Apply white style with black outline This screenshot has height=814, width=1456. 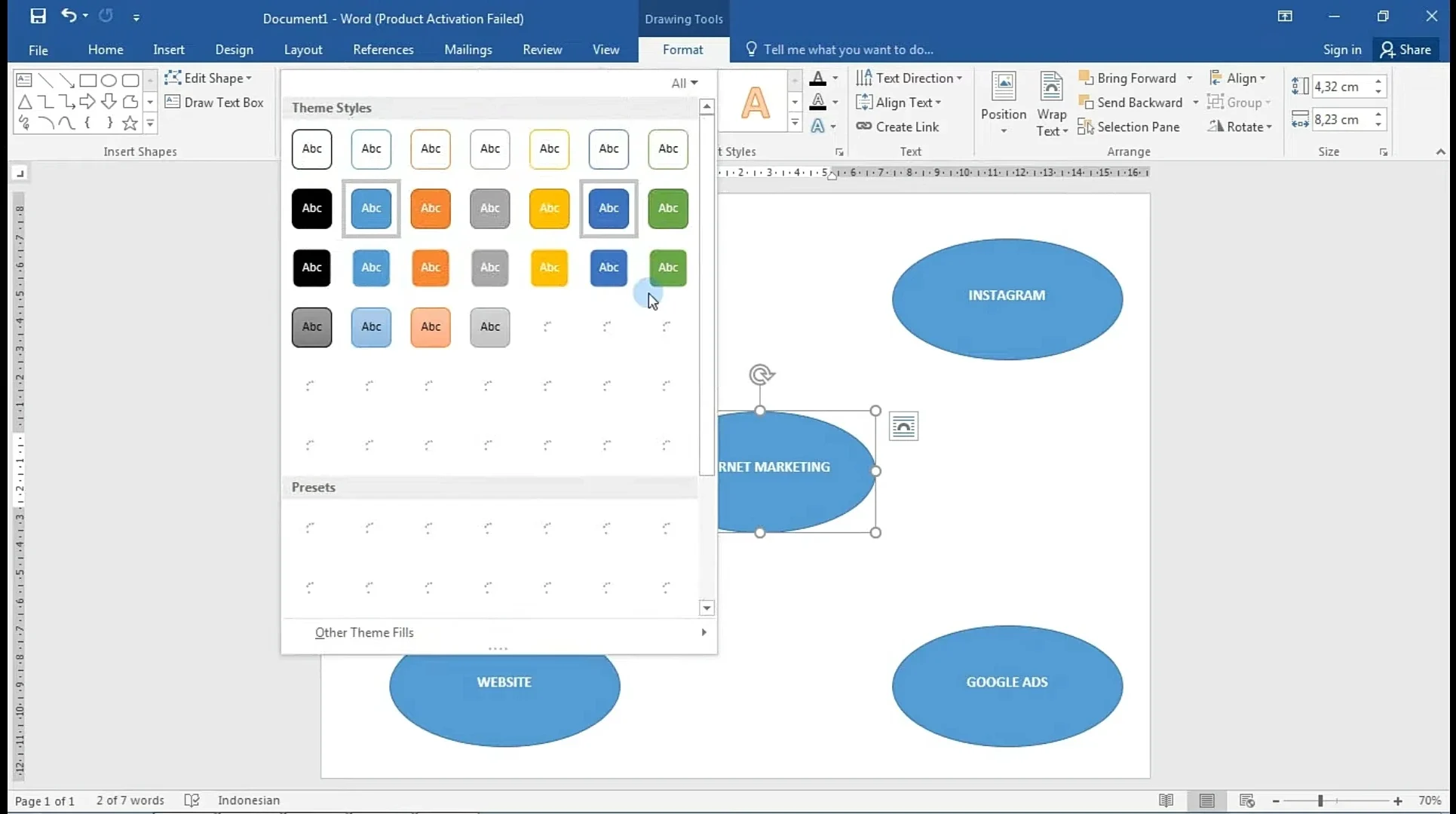(312, 148)
